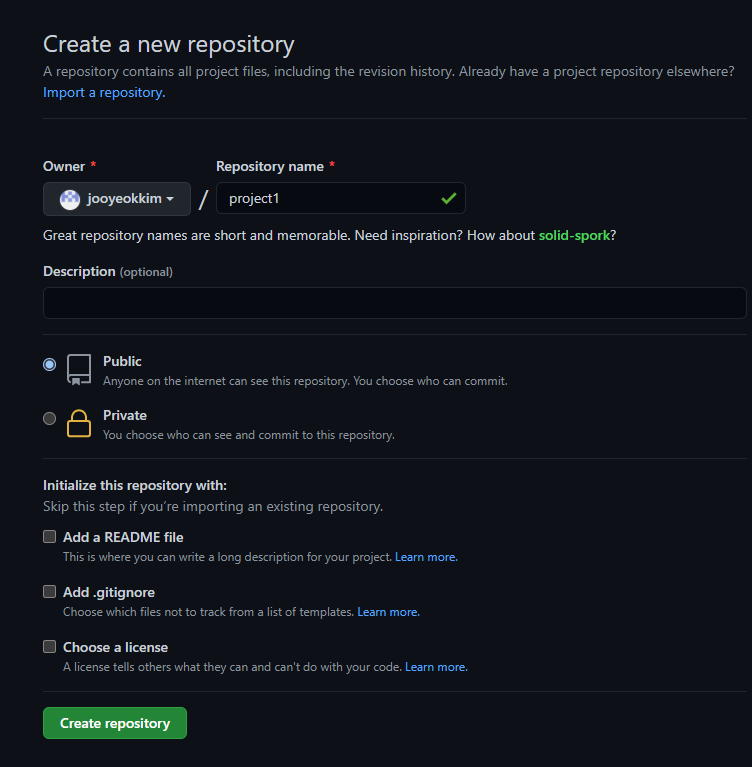Enable the Choose a license checkbox
The width and height of the screenshot is (752, 767).
[x=49, y=647]
